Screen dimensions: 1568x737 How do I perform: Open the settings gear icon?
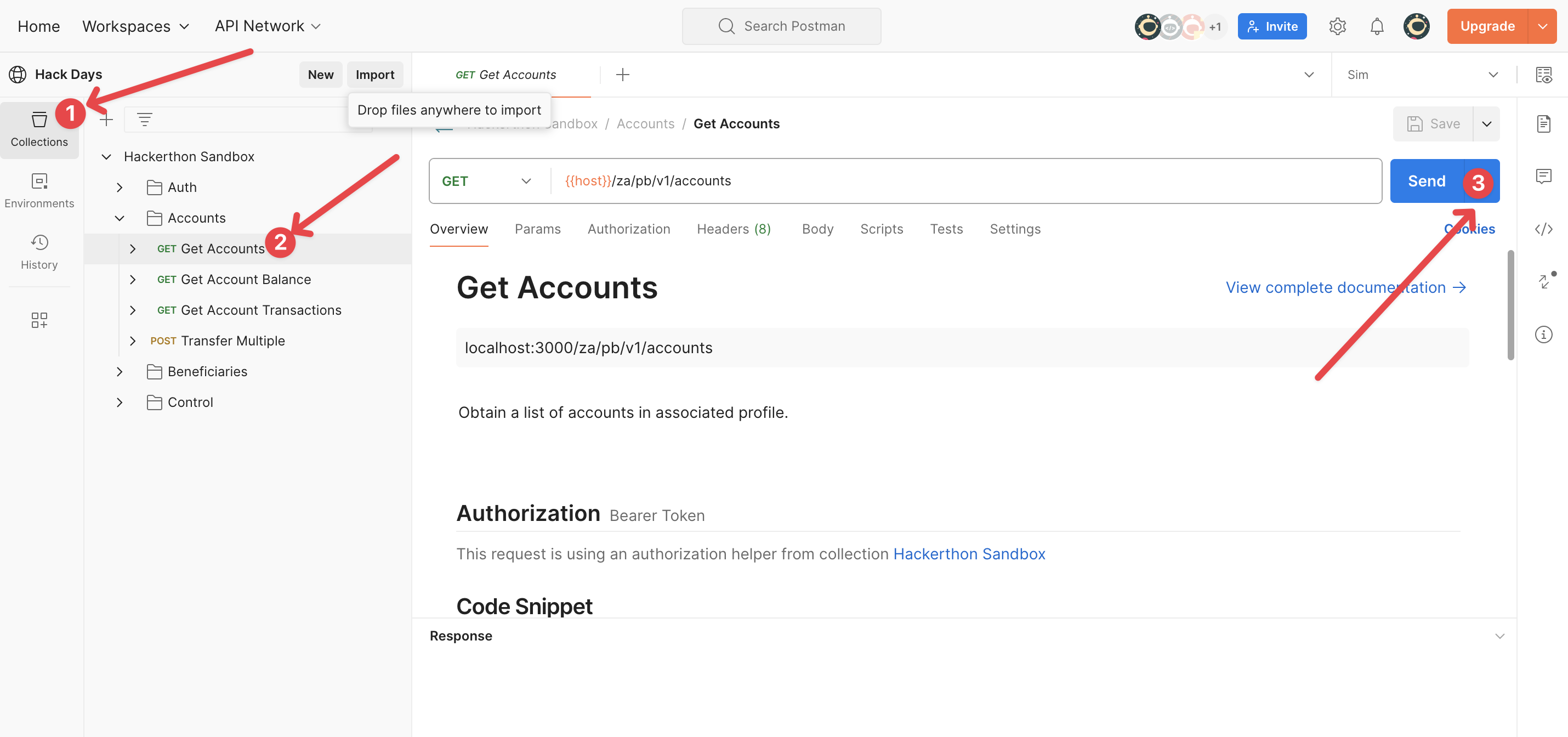pyautogui.click(x=1337, y=26)
